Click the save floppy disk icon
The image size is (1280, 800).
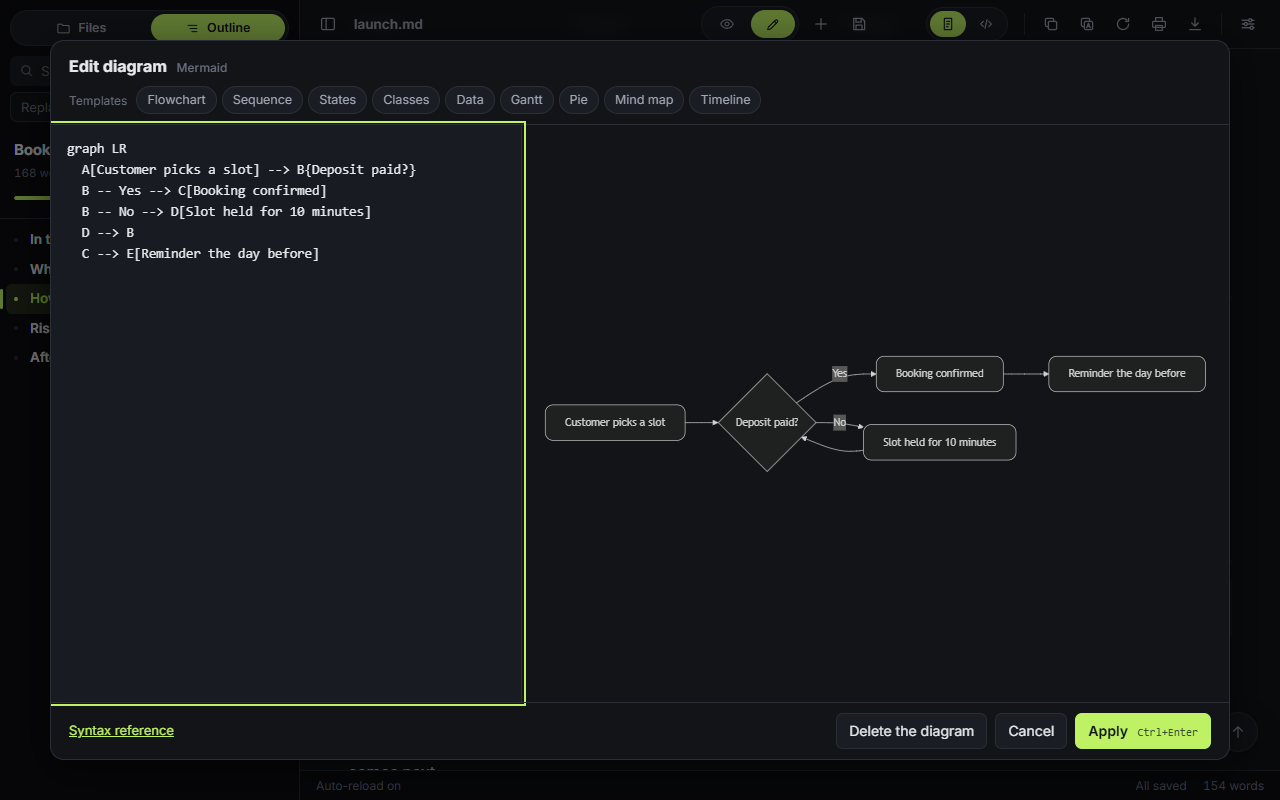859,24
